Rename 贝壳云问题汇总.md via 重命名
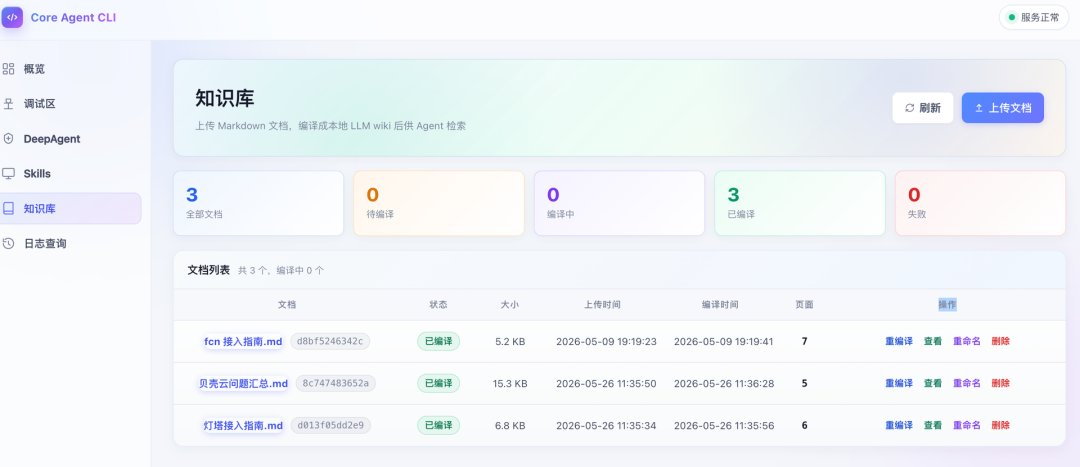The image size is (1080, 467). [966, 383]
